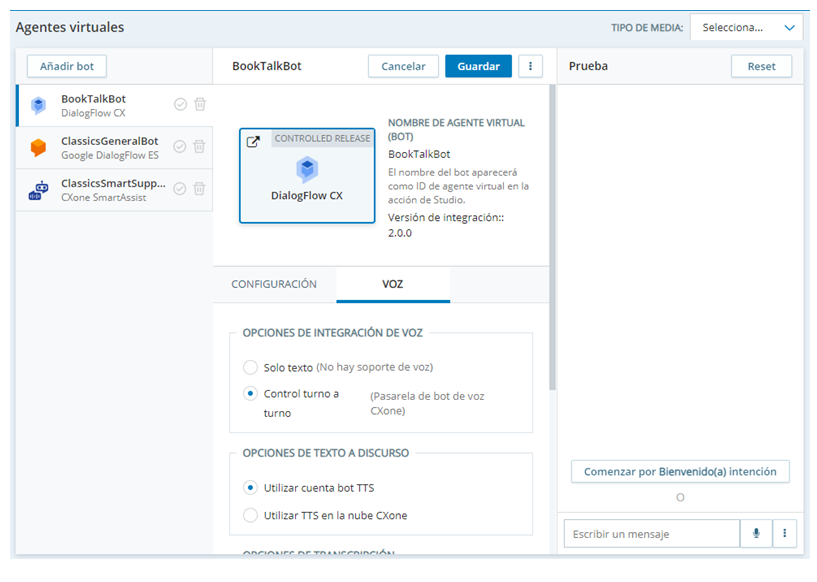Click the microphone icon in test panel
The image size is (817, 582).
click(756, 533)
